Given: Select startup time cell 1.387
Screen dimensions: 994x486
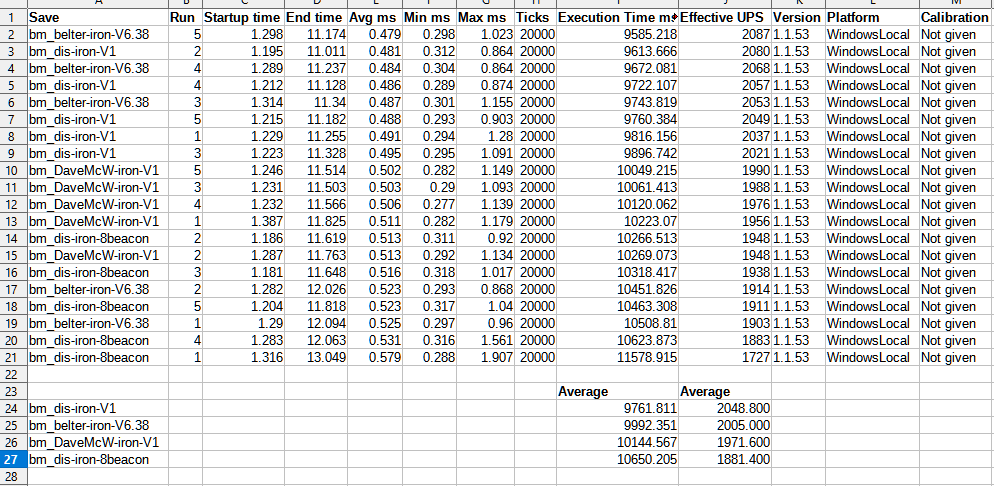Looking at the screenshot, I should (x=243, y=222).
